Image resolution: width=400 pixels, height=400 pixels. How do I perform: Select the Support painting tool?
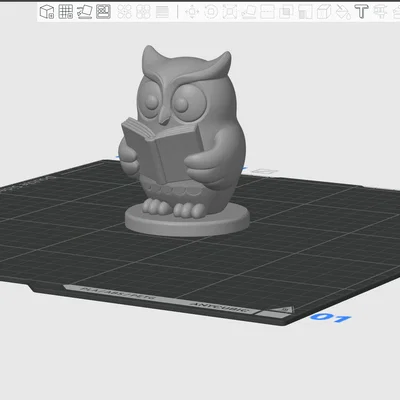[305, 12]
